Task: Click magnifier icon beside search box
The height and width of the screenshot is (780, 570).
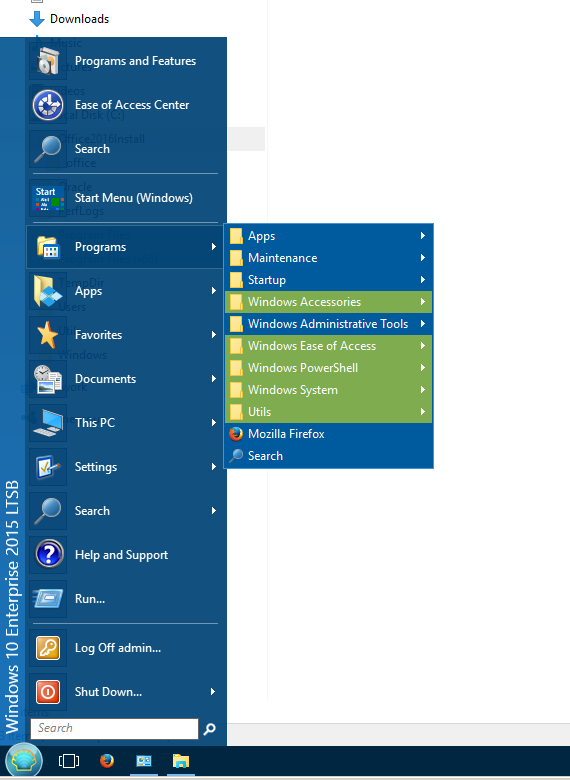Action: click(210, 729)
